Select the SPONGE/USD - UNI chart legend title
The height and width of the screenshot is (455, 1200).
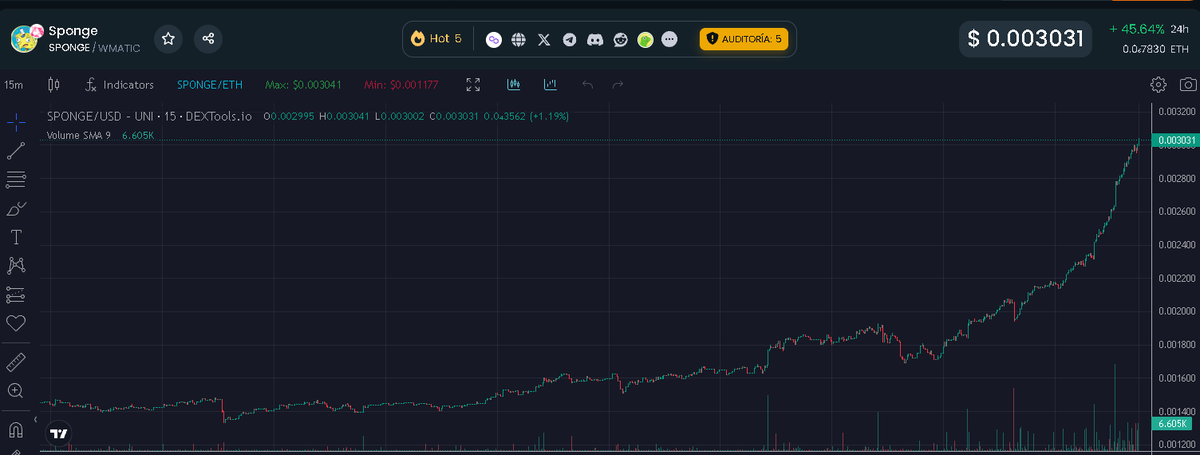pyautogui.click(x=152, y=117)
